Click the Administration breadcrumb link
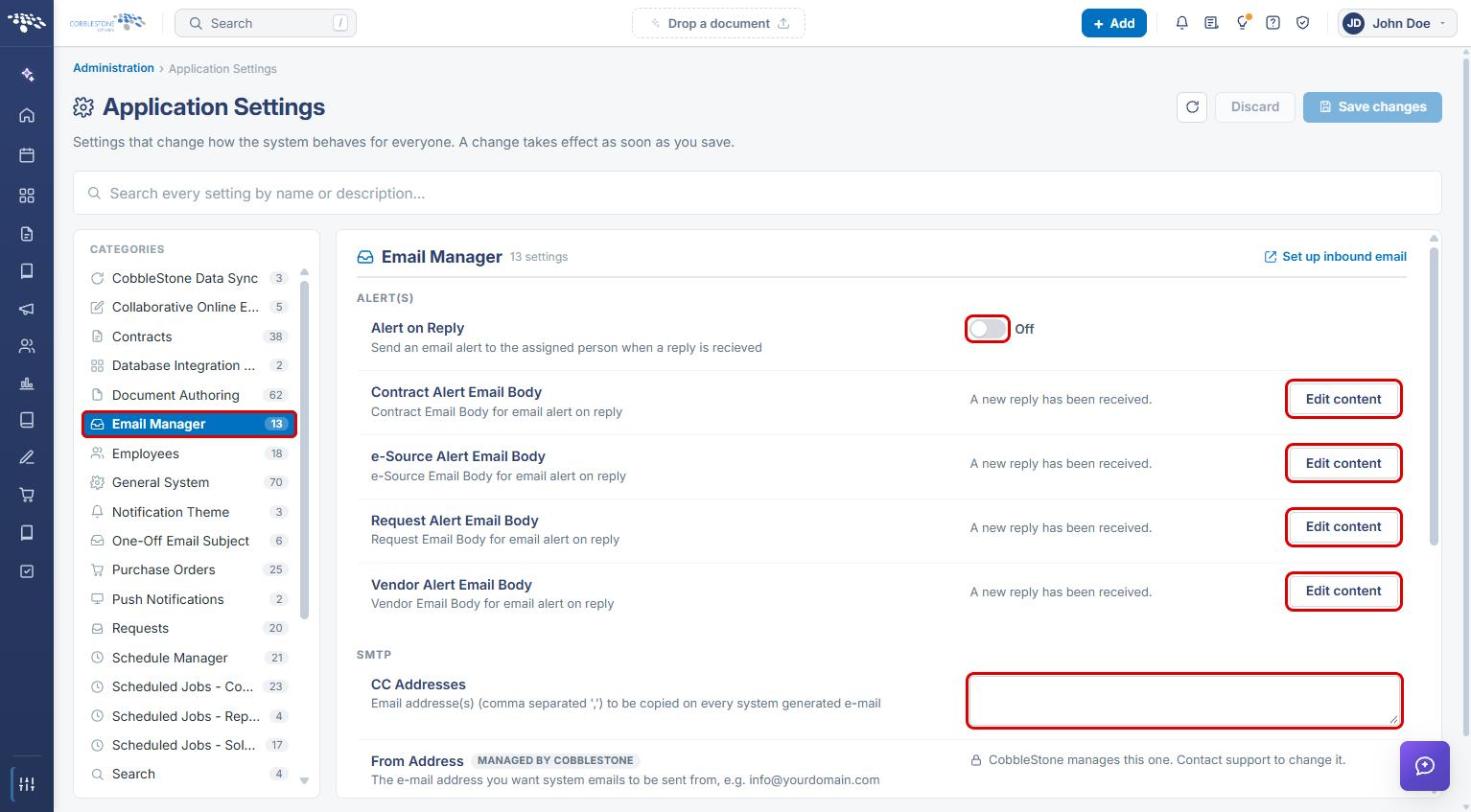 point(113,68)
